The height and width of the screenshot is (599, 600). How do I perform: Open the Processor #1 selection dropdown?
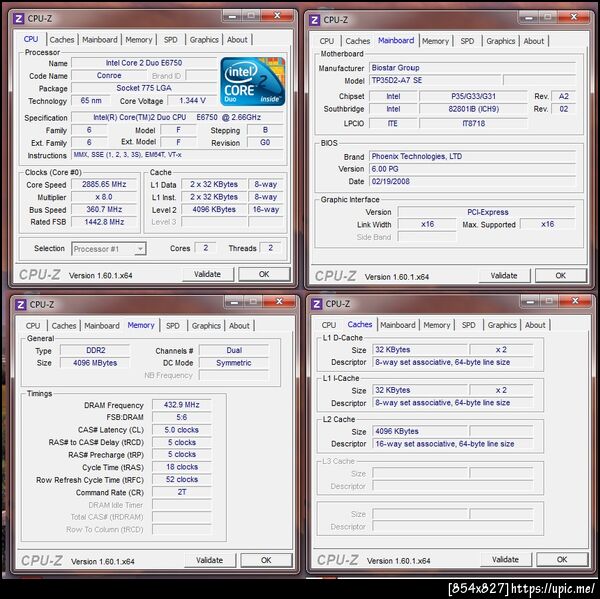pos(109,249)
